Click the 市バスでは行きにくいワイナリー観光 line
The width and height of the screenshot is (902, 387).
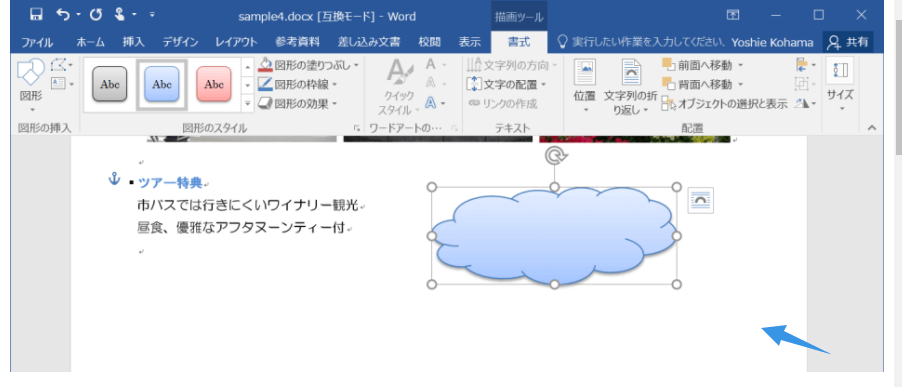[248, 205]
